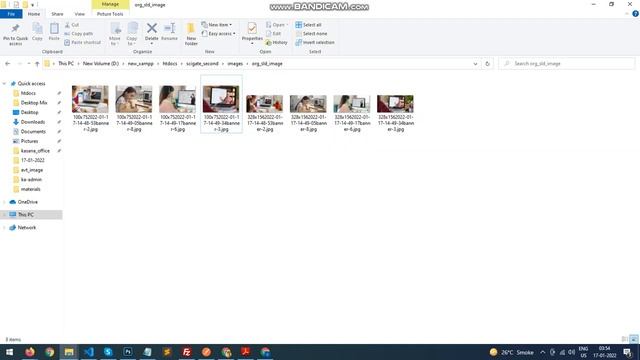Go up one folder level arrow
The width and height of the screenshot is (640, 360).
[x=37, y=64]
